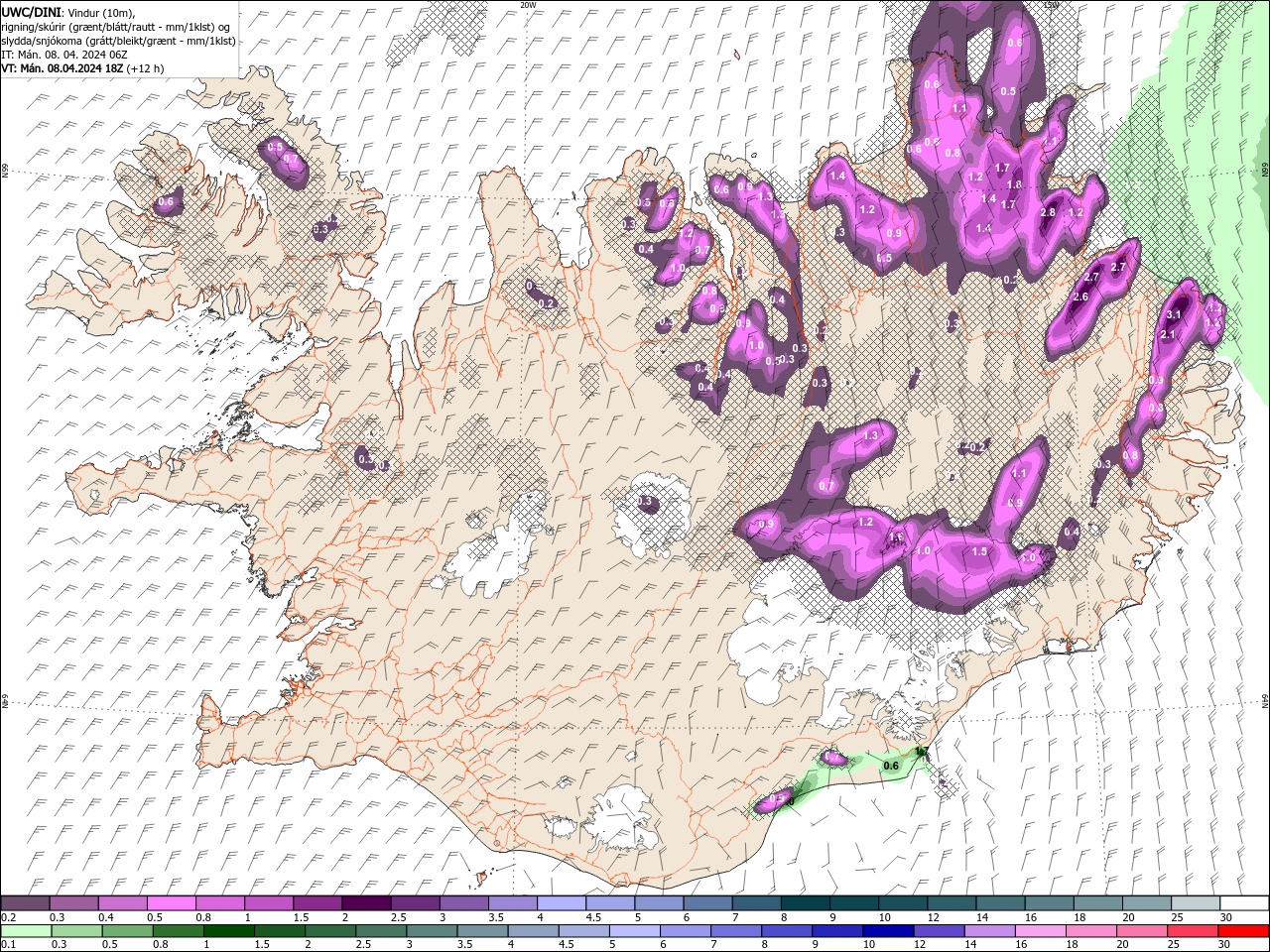
Task: Click the medium green 0.8 rain legend swatch
Action: tap(180, 930)
